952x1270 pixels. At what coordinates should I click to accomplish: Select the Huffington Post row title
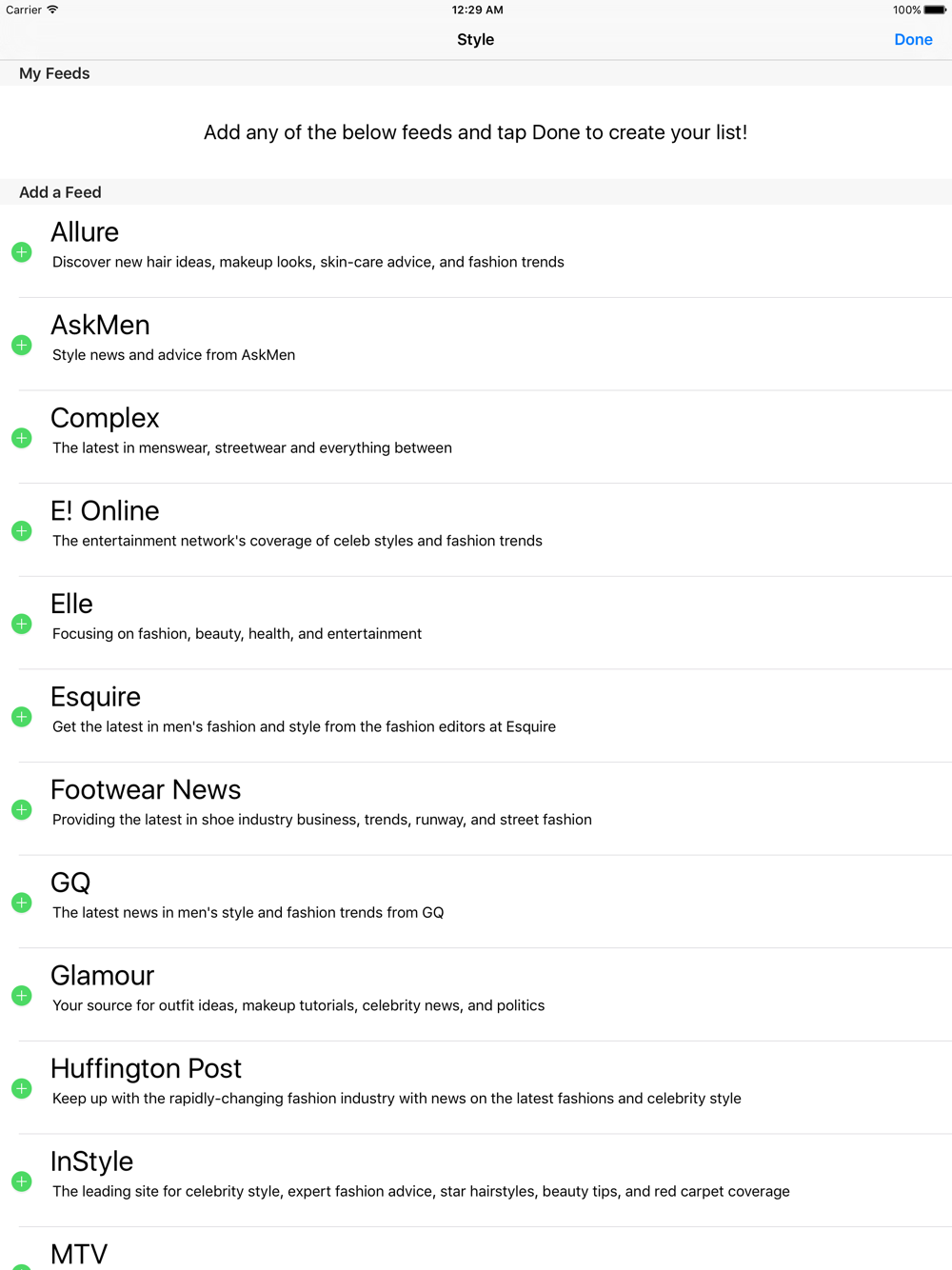pyautogui.click(x=146, y=1068)
